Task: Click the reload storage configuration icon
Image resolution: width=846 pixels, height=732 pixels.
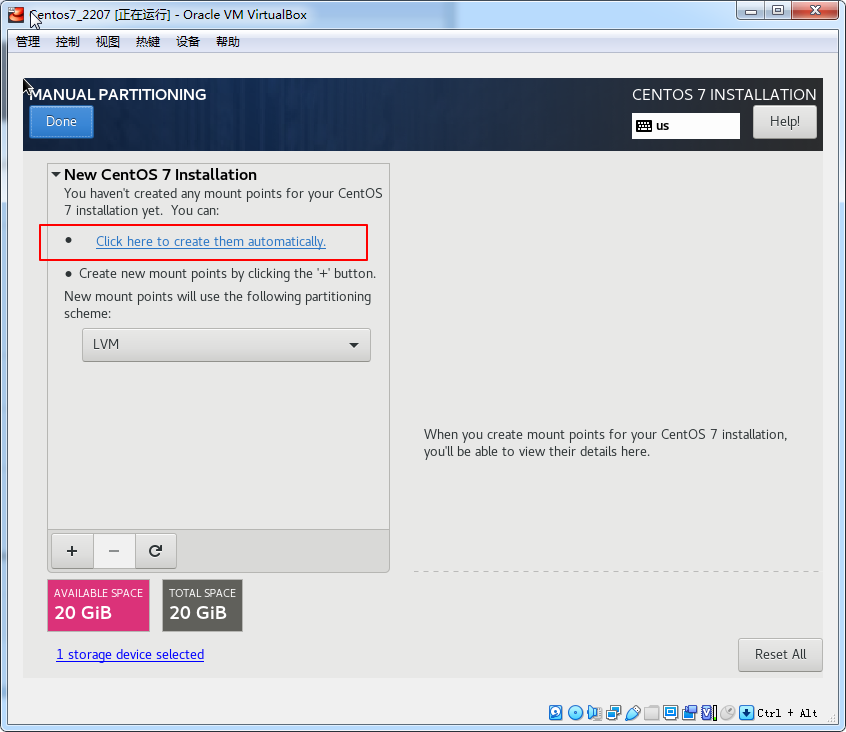Action: pyautogui.click(x=155, y=551)
